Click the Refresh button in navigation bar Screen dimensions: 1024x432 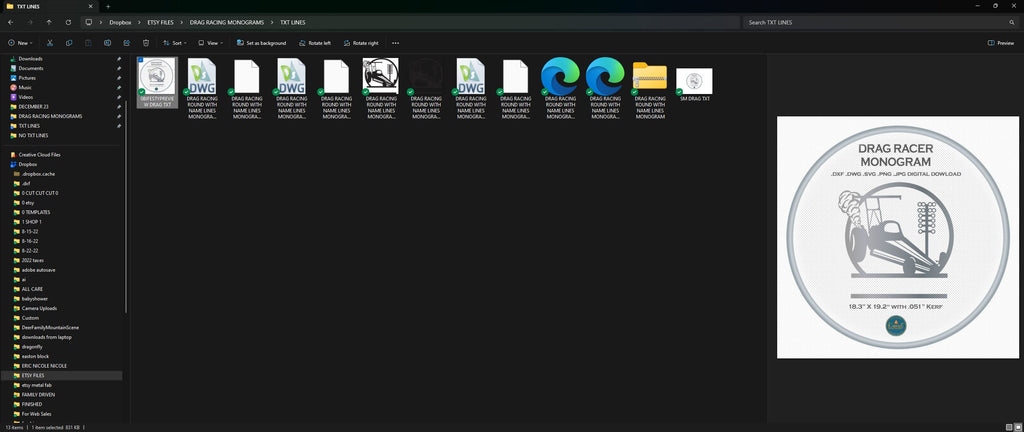point(69,22)
